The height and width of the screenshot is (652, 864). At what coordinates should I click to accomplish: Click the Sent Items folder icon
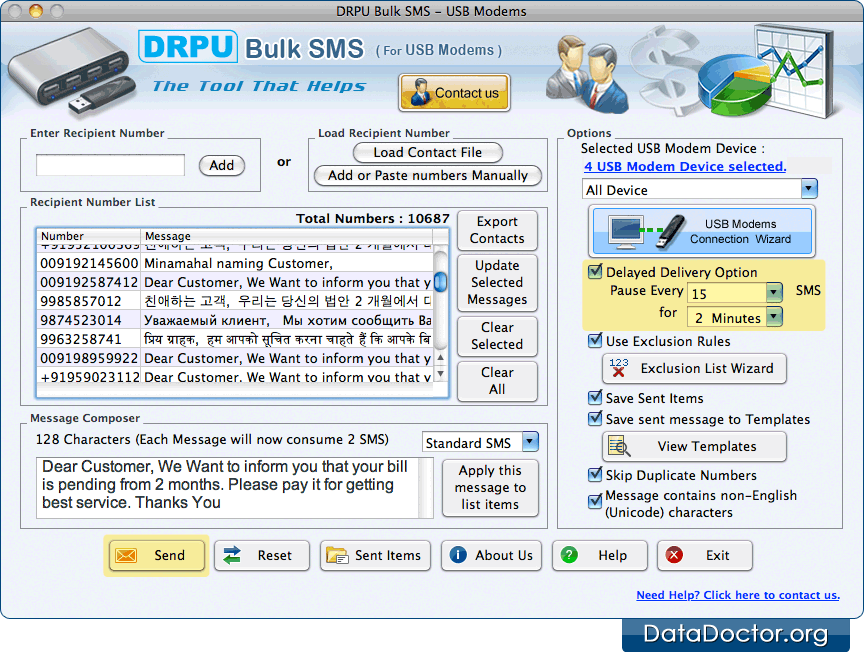[337, 555]
